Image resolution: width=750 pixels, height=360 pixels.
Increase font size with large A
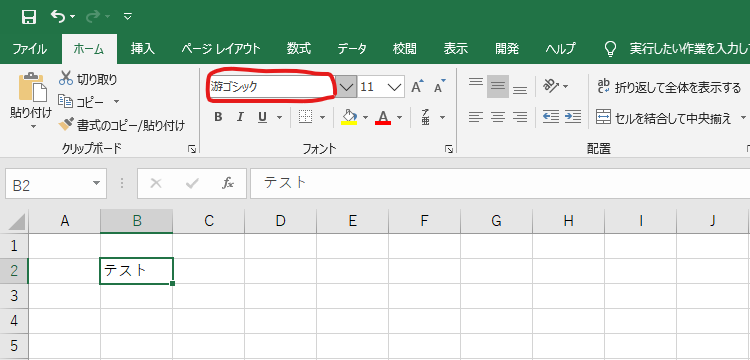418,86
